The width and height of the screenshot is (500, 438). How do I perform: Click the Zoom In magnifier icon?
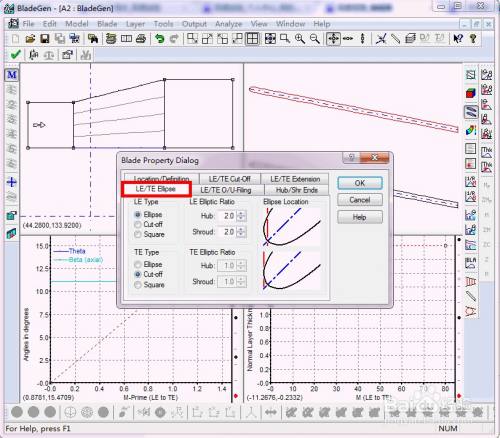pos(300,39)
